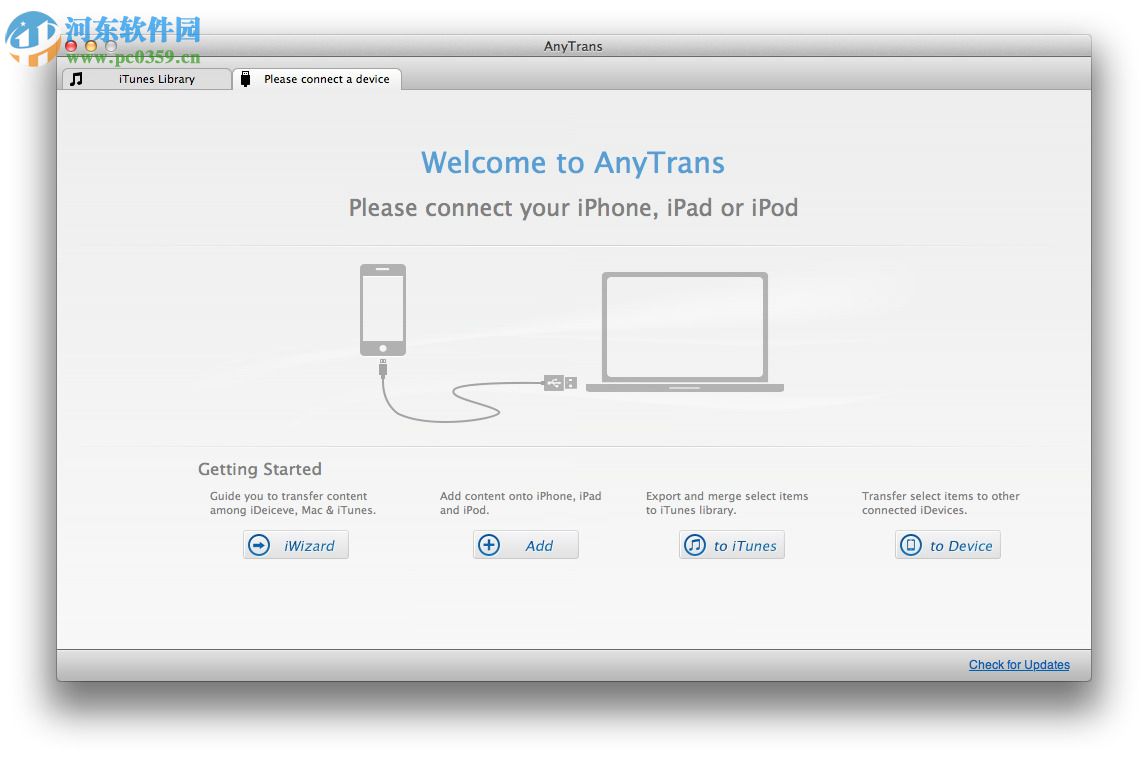The height and width of the screenshot is (760, 1148).
Task: Click the plus icon inside the Add button
Action: tap(489, 544)
